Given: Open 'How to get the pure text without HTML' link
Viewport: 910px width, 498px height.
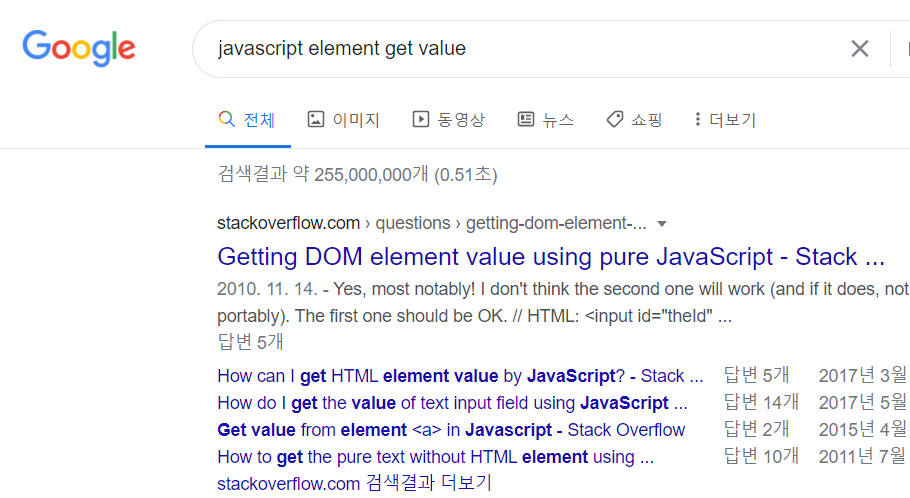Looking at the screenshot, I should point(435,457).
